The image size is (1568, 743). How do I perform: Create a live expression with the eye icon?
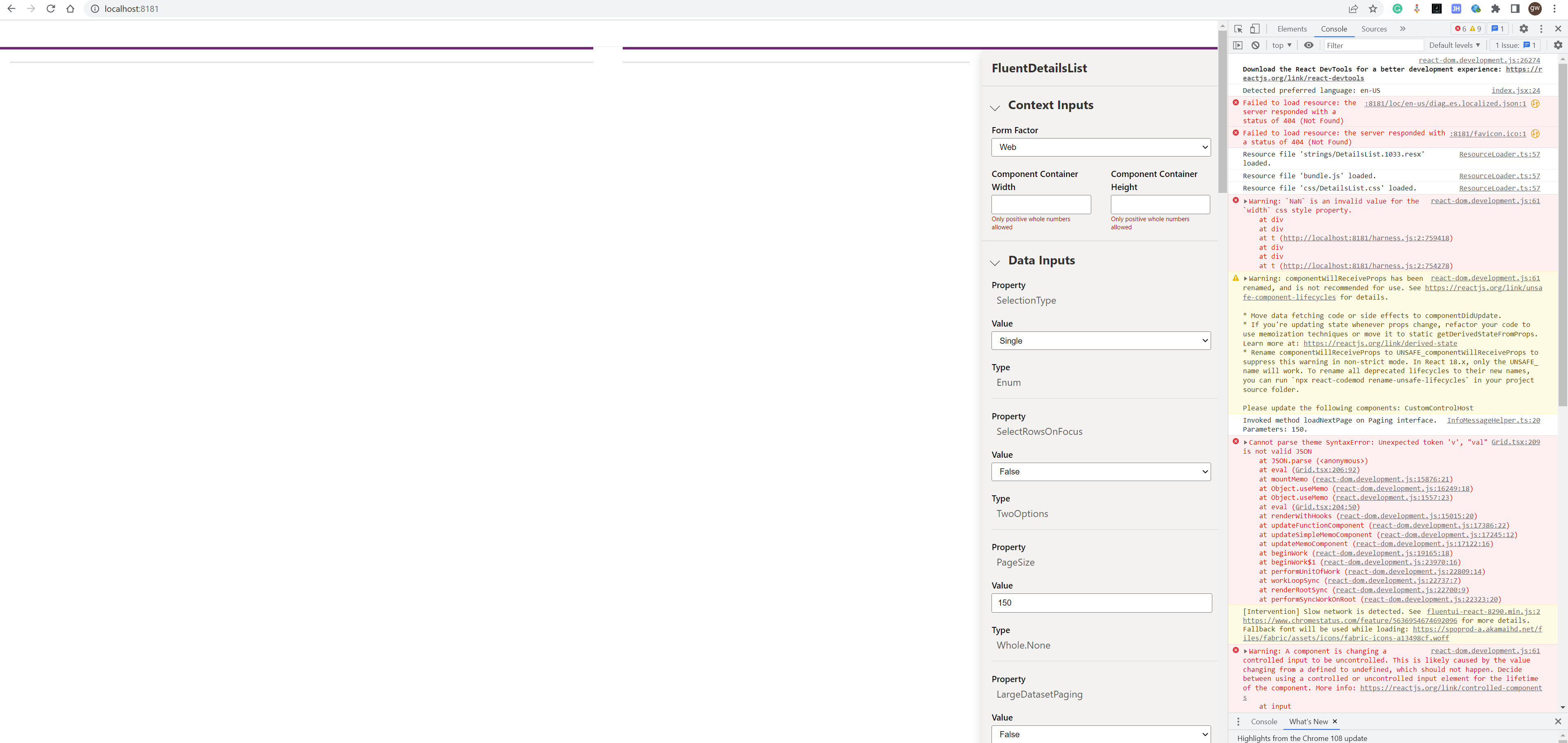(x=1309, y=45)
